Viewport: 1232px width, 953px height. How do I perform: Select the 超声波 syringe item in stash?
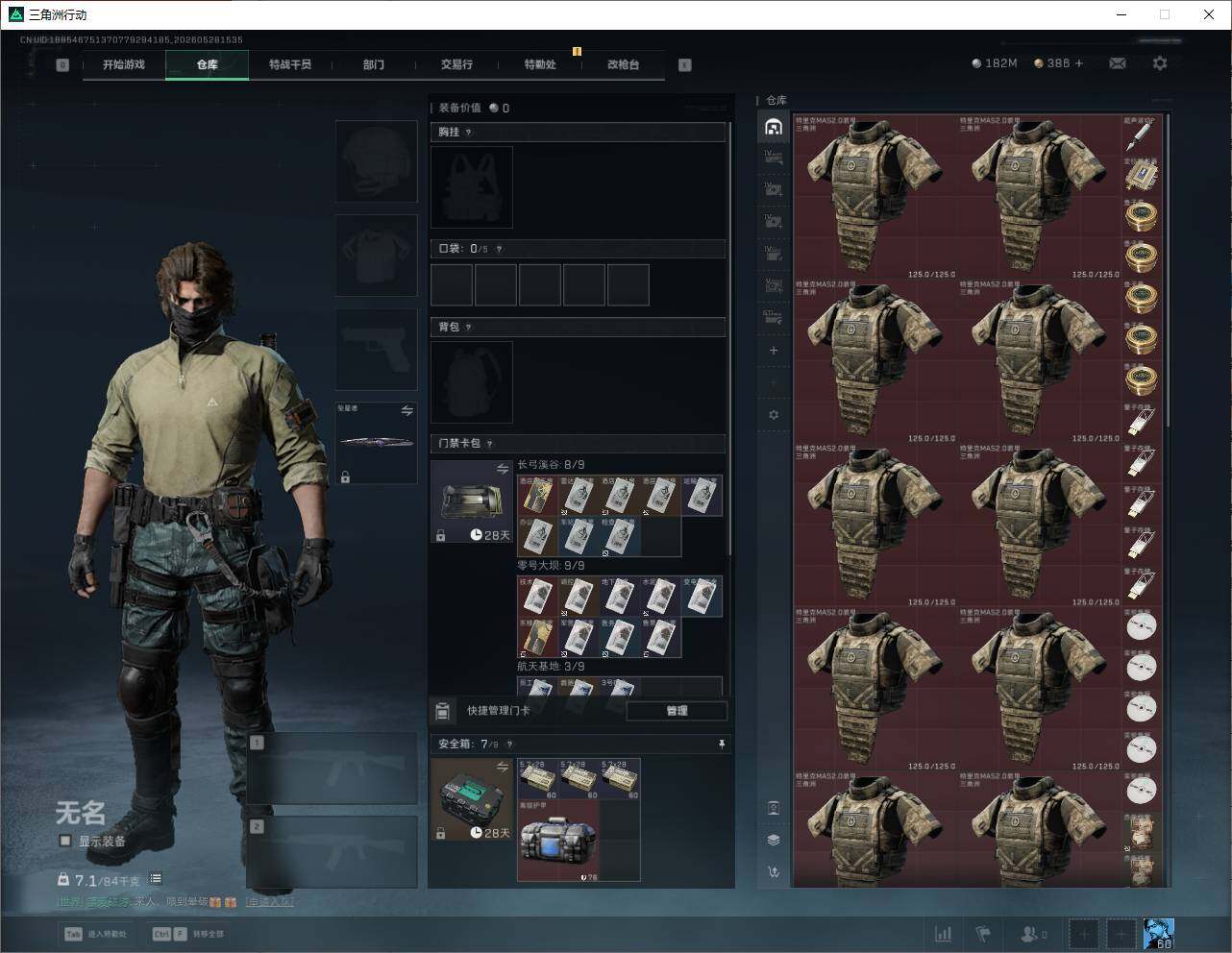[1141, 135]
